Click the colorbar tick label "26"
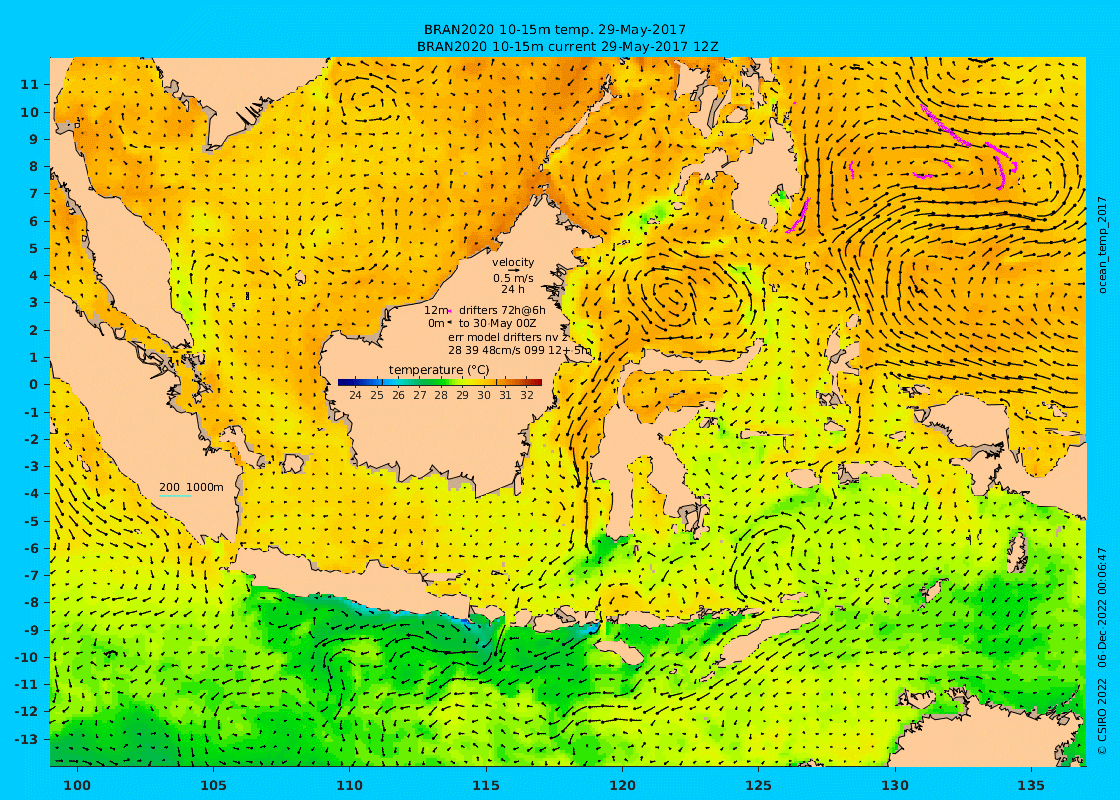 tap(398, 395)
